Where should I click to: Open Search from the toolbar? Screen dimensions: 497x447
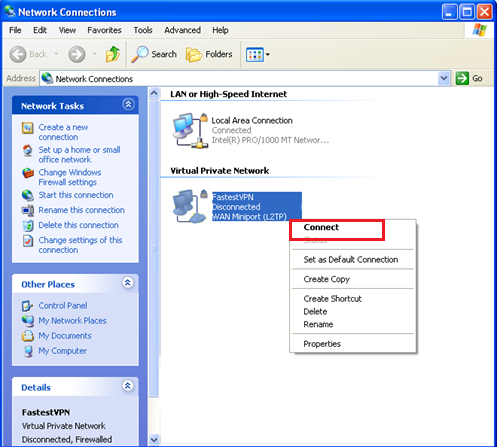[154, 54]
